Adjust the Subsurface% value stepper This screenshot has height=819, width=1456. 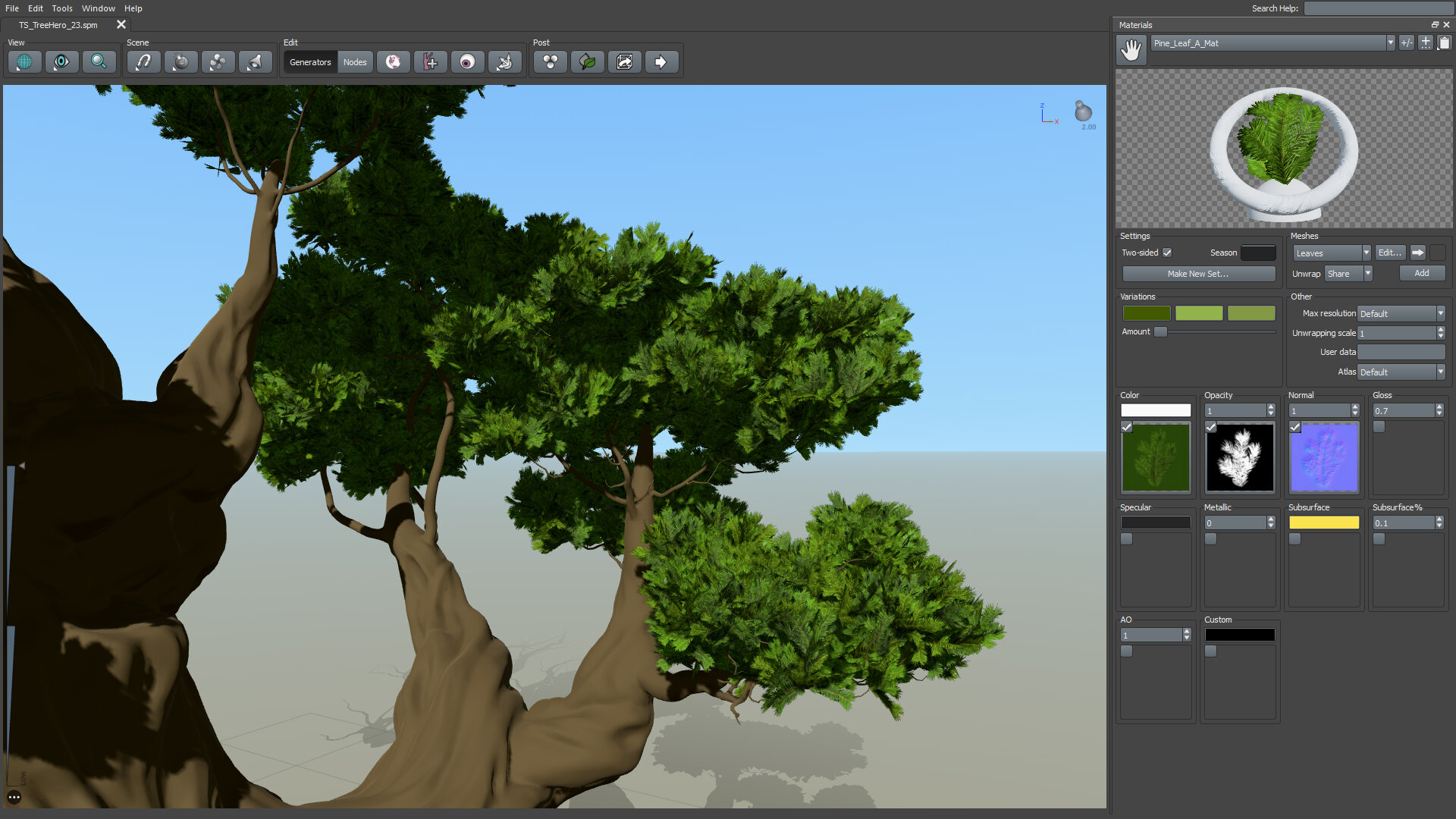pos(1439,522)
